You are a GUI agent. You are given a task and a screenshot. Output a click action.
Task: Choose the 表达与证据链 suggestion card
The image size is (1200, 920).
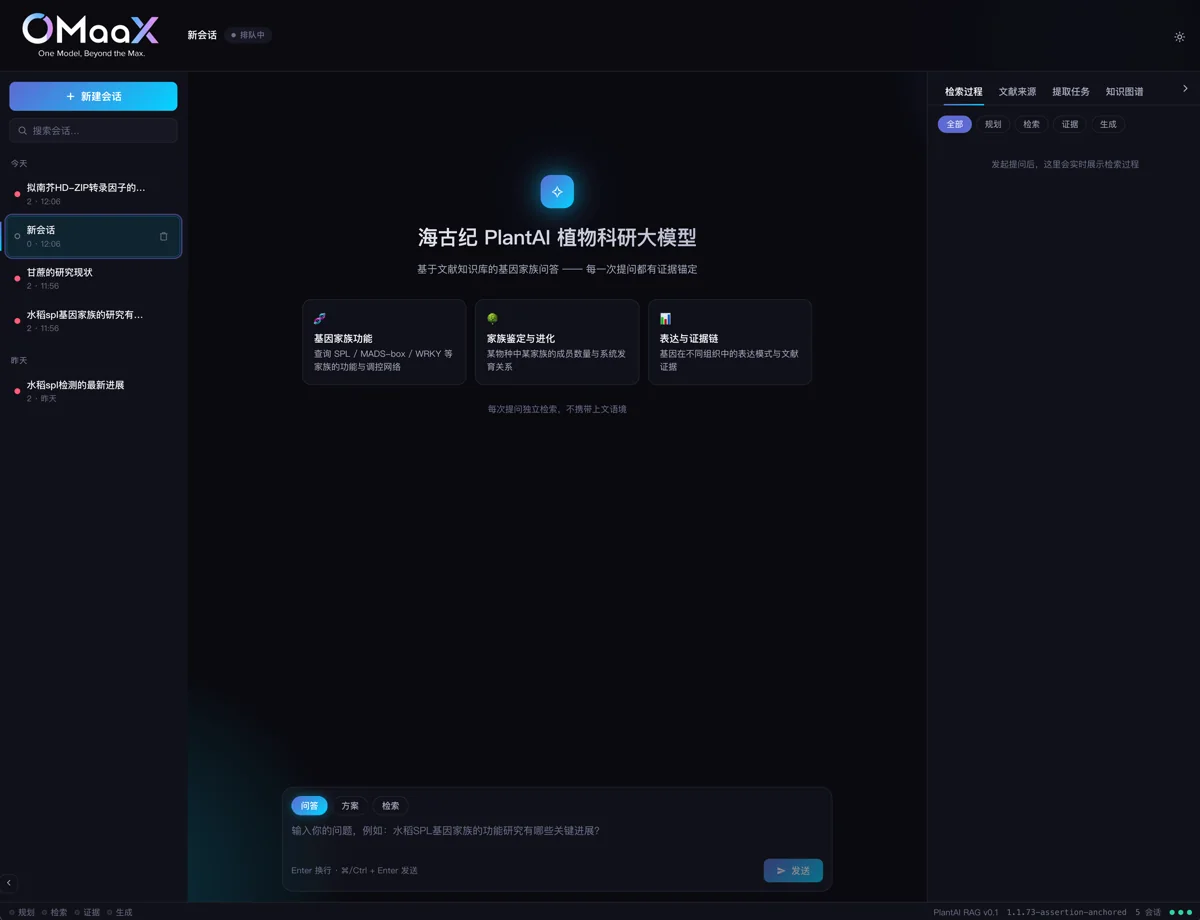pyautogui.click(x=730, y=342)
